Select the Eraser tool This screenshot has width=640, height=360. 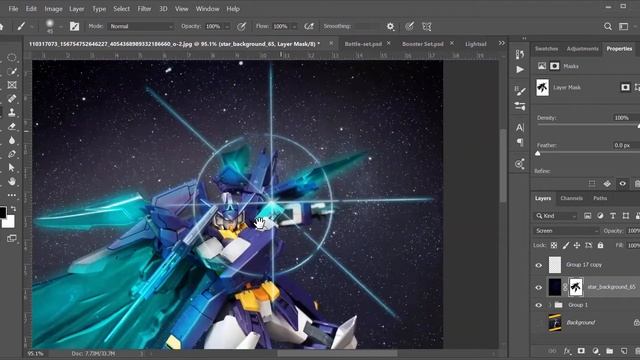click(12, 126)
